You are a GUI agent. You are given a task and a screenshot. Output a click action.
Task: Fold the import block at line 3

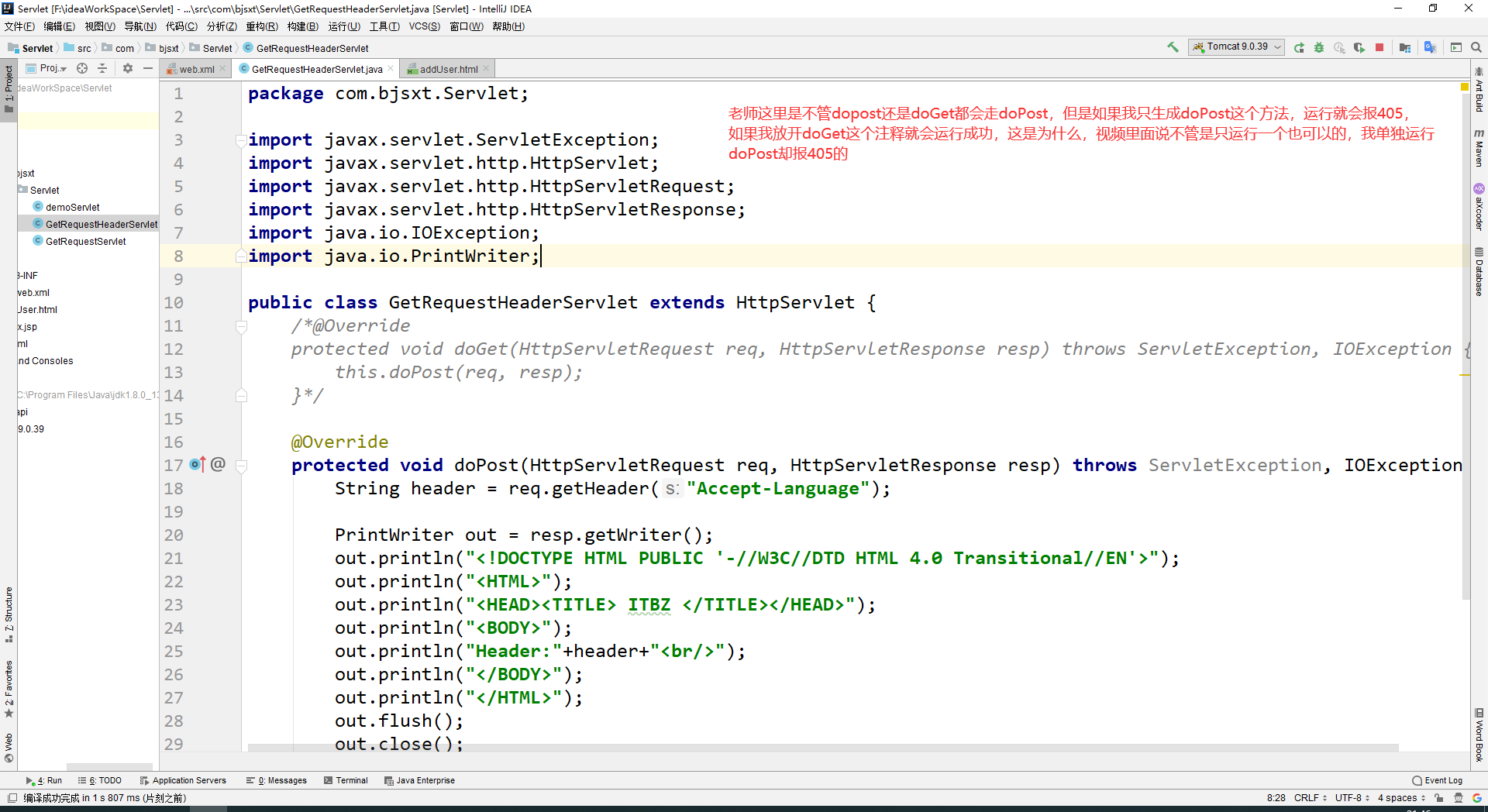(x=241, y=140)
